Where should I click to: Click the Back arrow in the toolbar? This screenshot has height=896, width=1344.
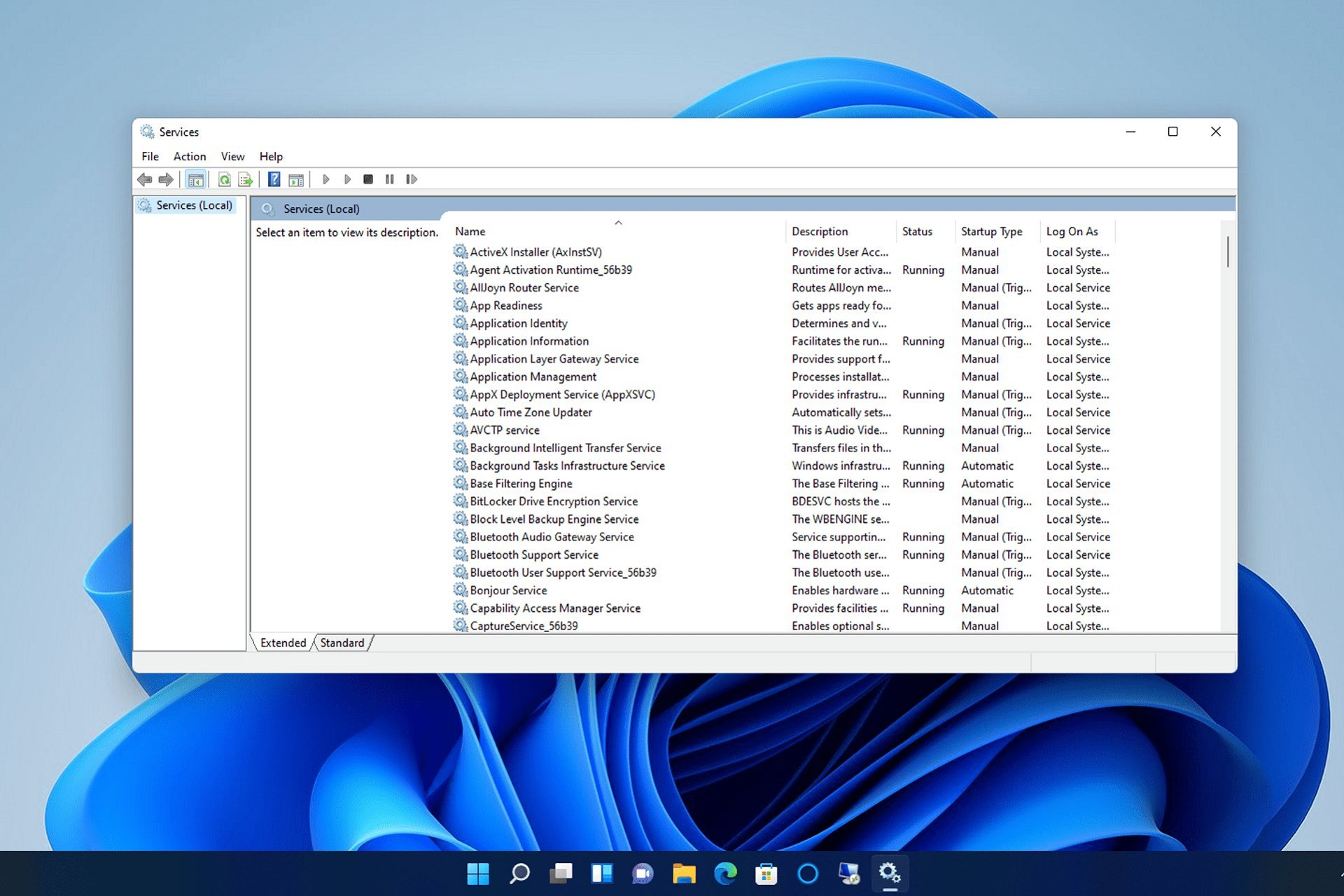point(145,180)
